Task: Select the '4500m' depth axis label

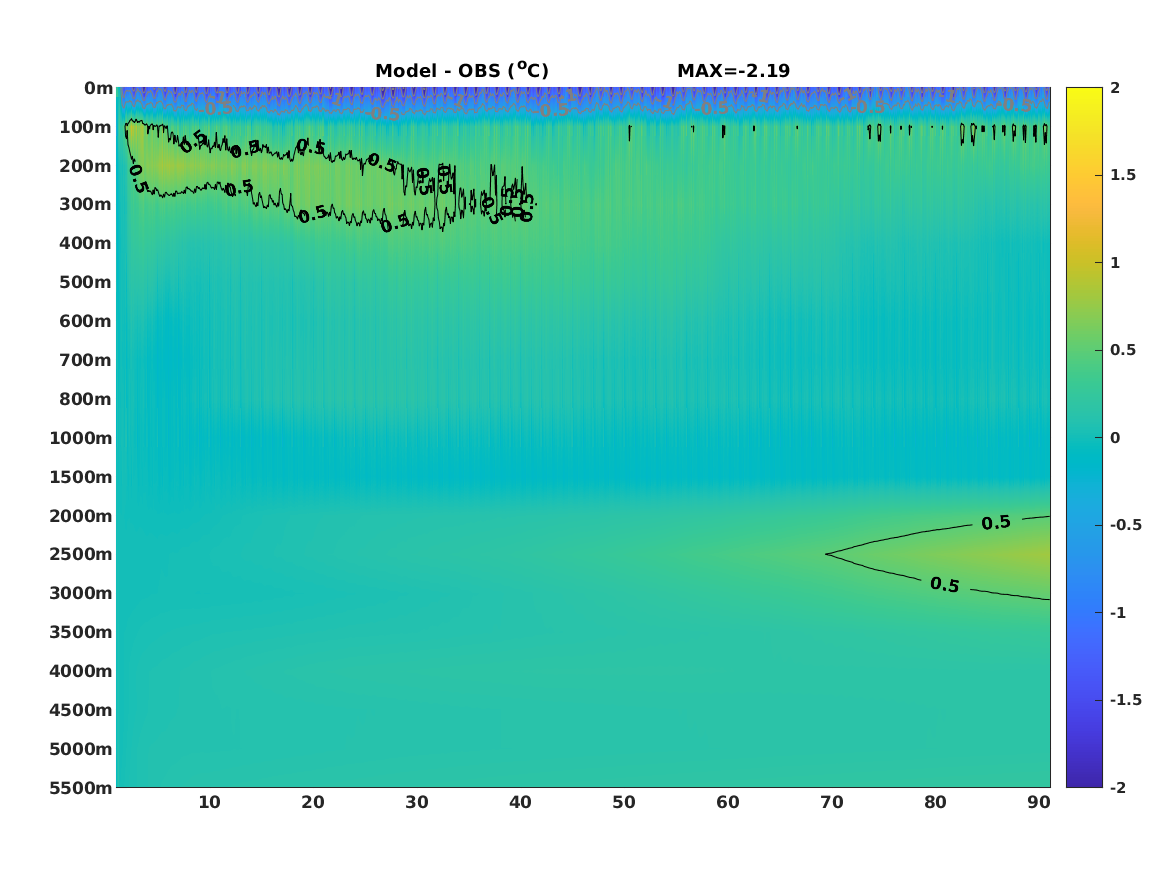Action: click(x=81, y=710)
